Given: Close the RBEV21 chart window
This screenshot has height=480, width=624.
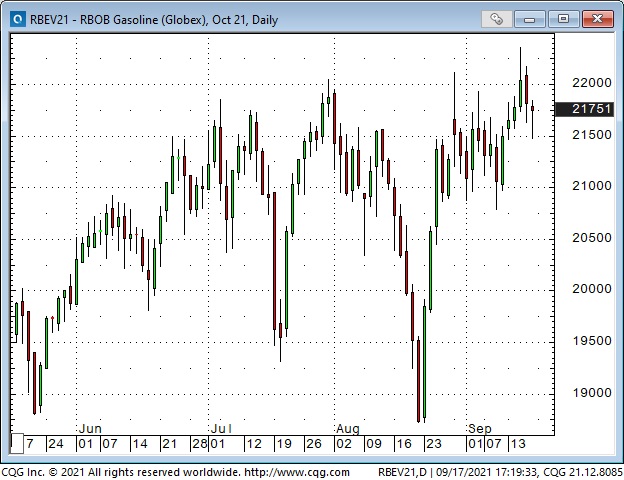Looking at the screenshot, I should 597,19.
